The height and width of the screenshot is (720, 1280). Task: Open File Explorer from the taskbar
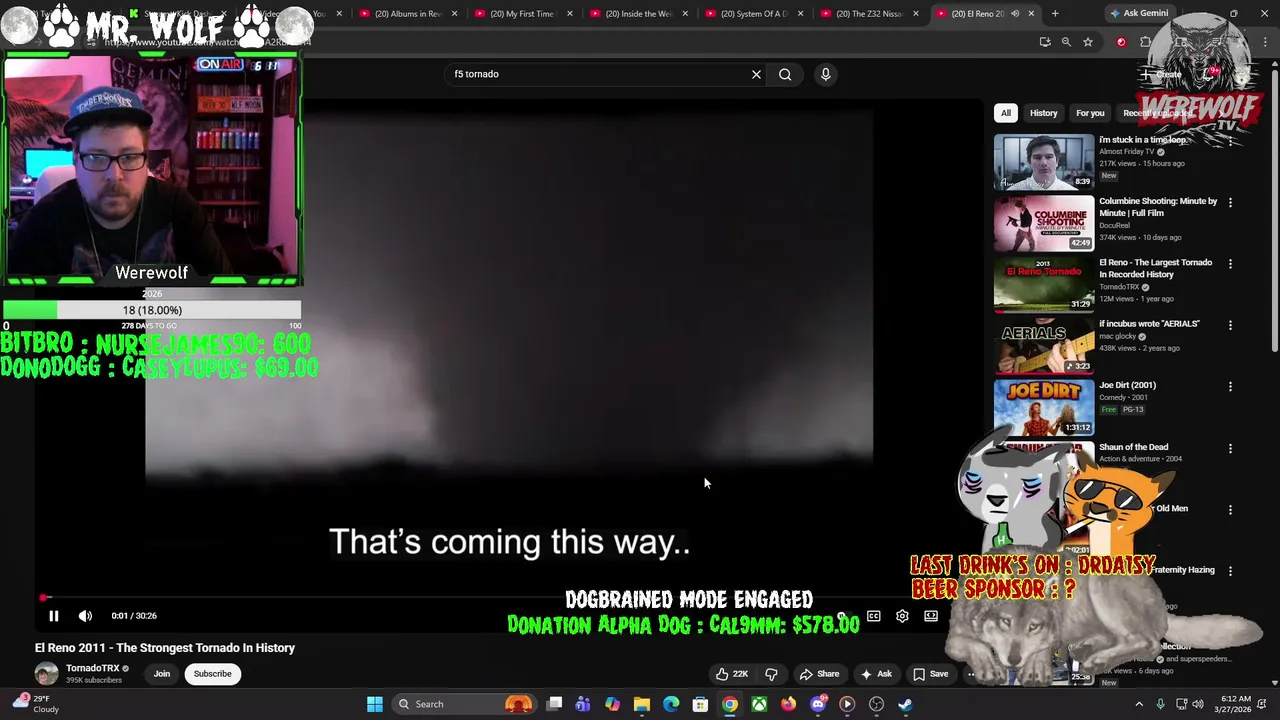pyautogui.click(x=642, y=704)
